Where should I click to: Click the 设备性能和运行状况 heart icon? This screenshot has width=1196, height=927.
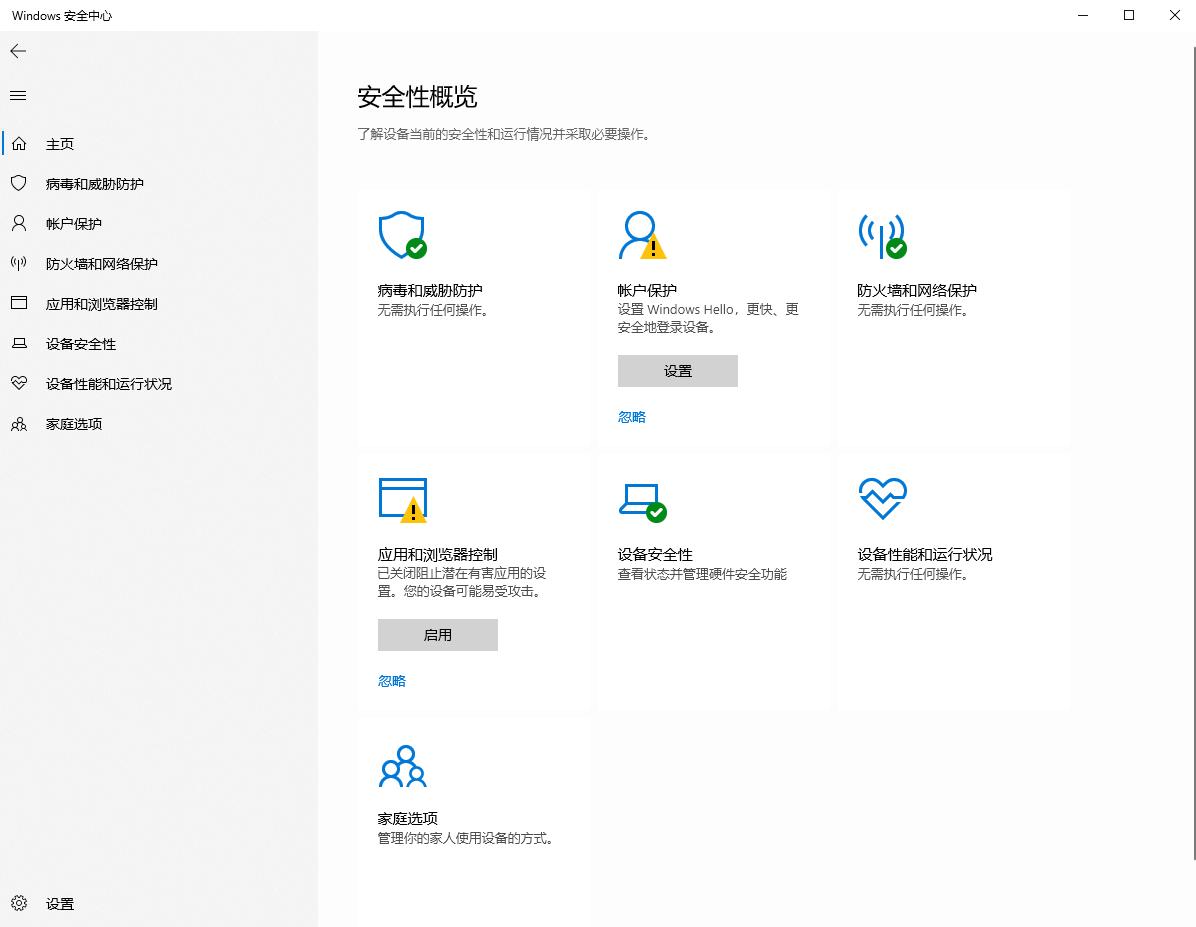(x=882, y=496)
